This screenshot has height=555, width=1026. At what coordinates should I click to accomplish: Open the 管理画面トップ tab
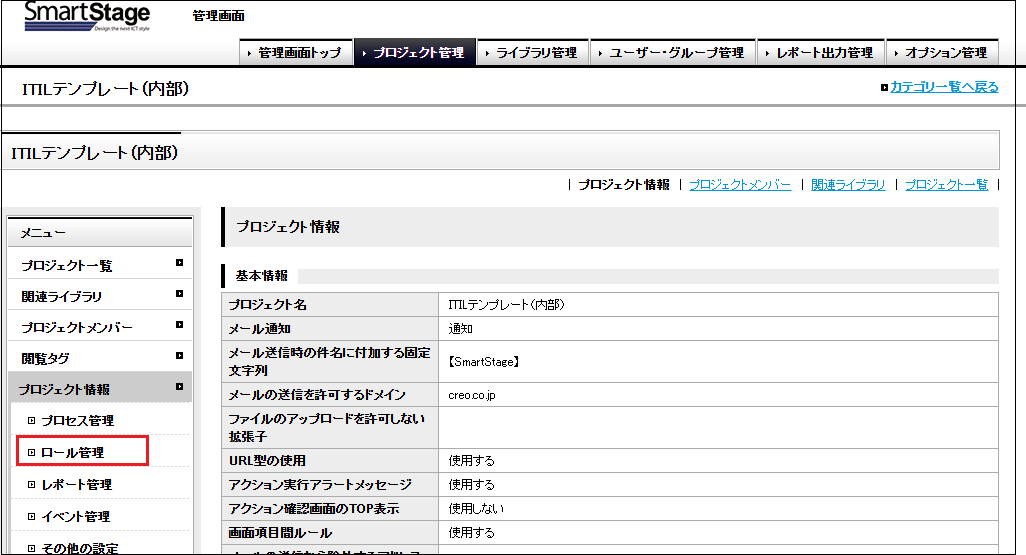296,52
